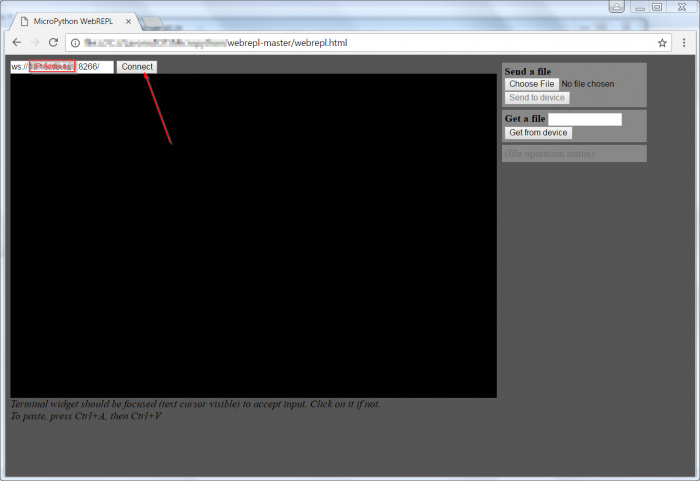
Task: Click the Get a file name field
Action: tap(584, 119)
